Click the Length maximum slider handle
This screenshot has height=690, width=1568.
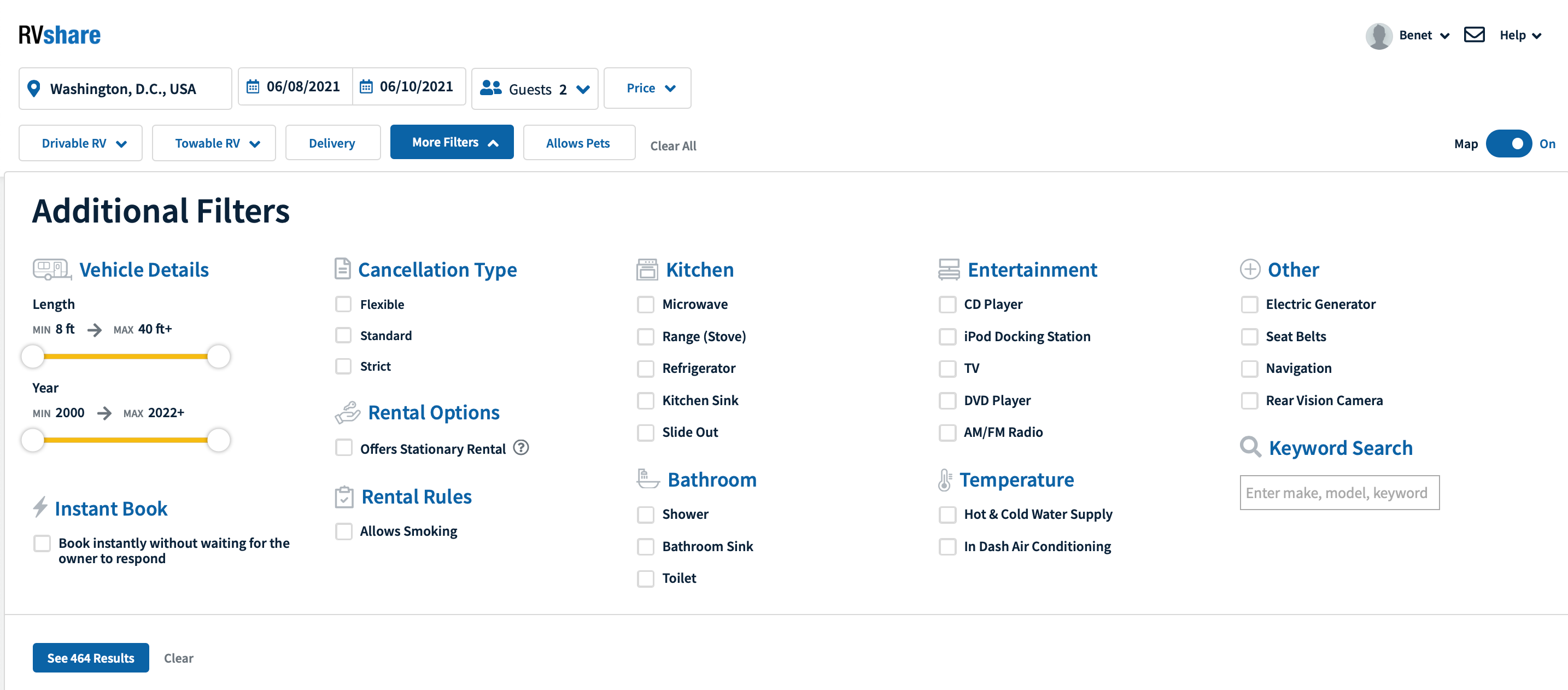pos(218,356)
